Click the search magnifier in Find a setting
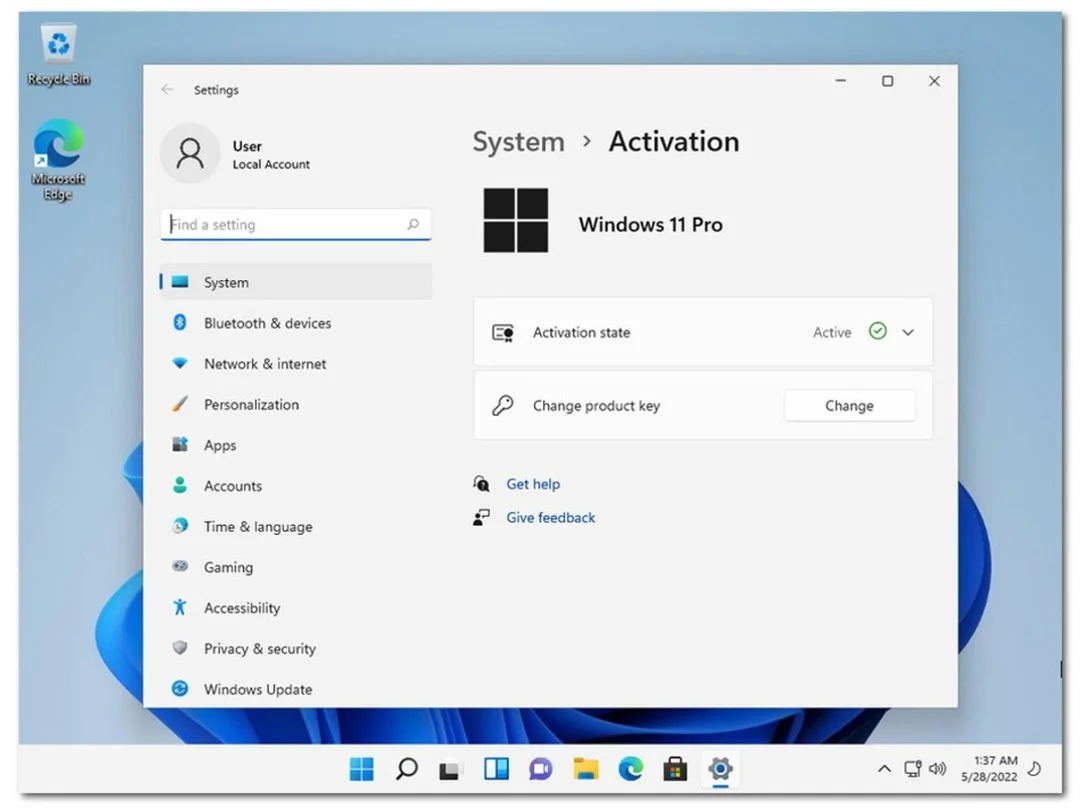1080x809 pixels. click(413, 225)
